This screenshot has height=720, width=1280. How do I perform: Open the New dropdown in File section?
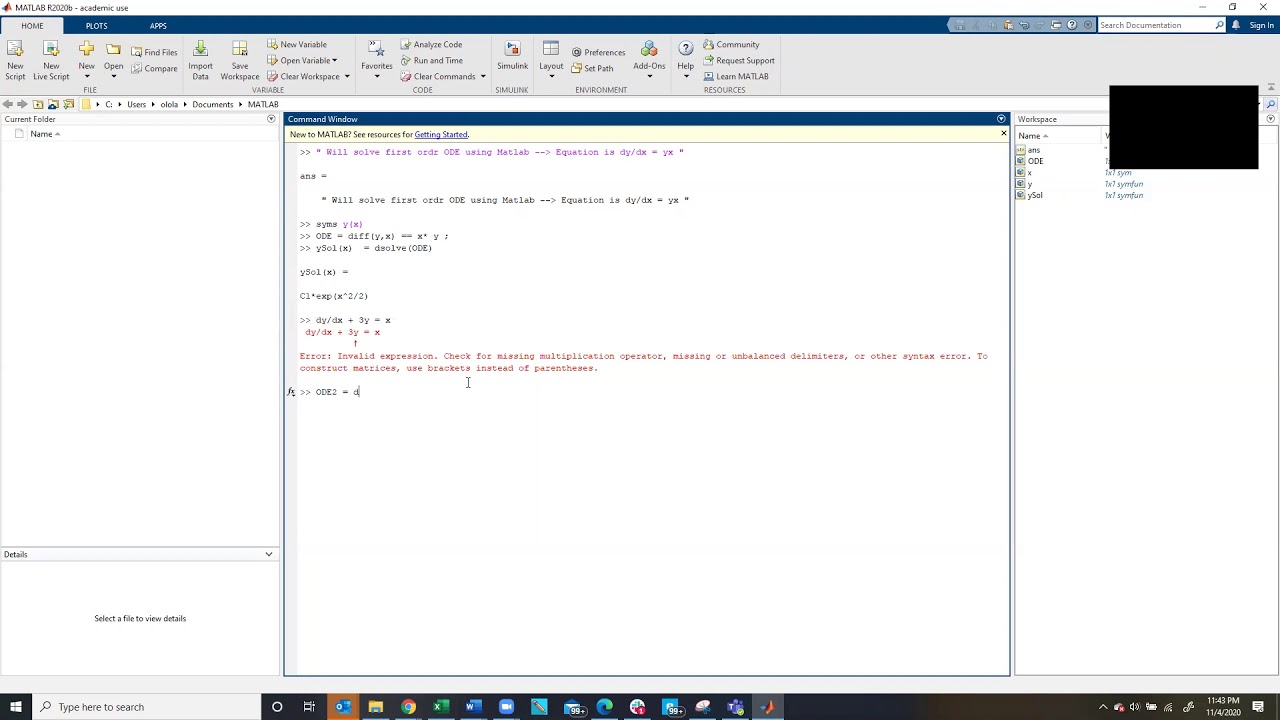86,76
